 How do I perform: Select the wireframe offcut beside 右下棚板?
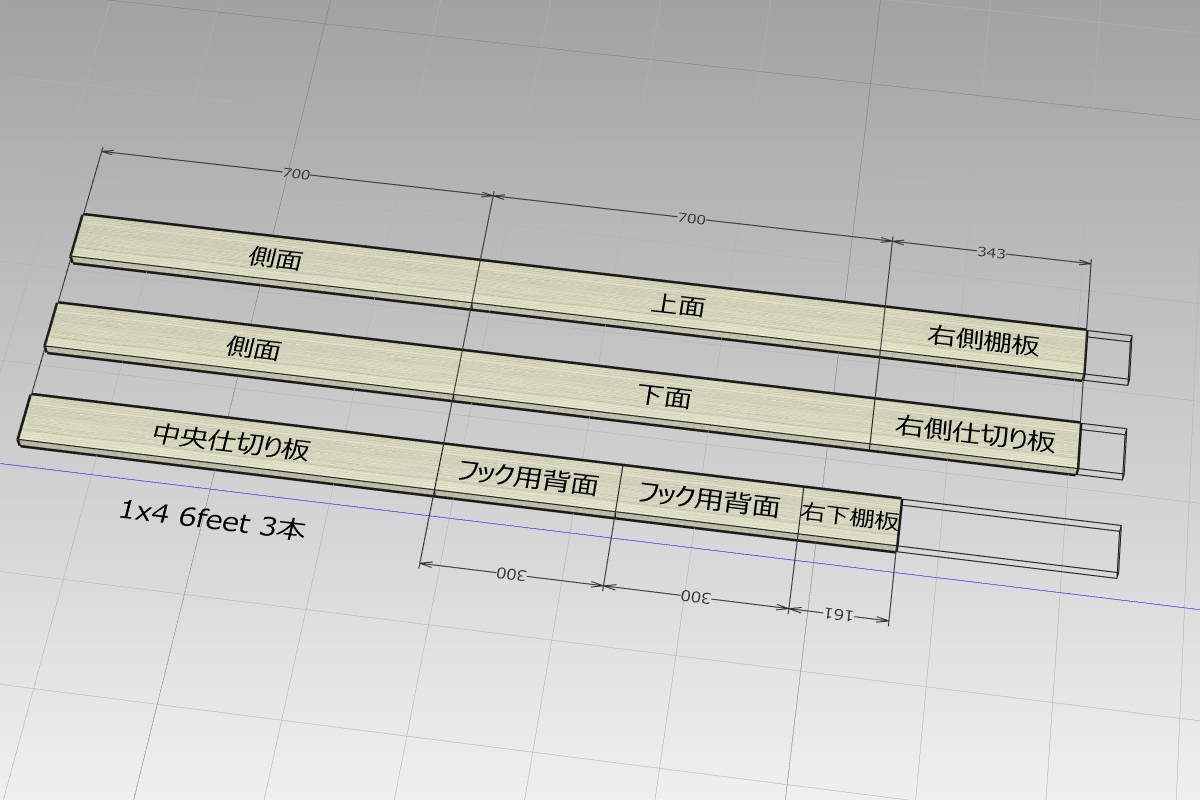coord(1009,539)
